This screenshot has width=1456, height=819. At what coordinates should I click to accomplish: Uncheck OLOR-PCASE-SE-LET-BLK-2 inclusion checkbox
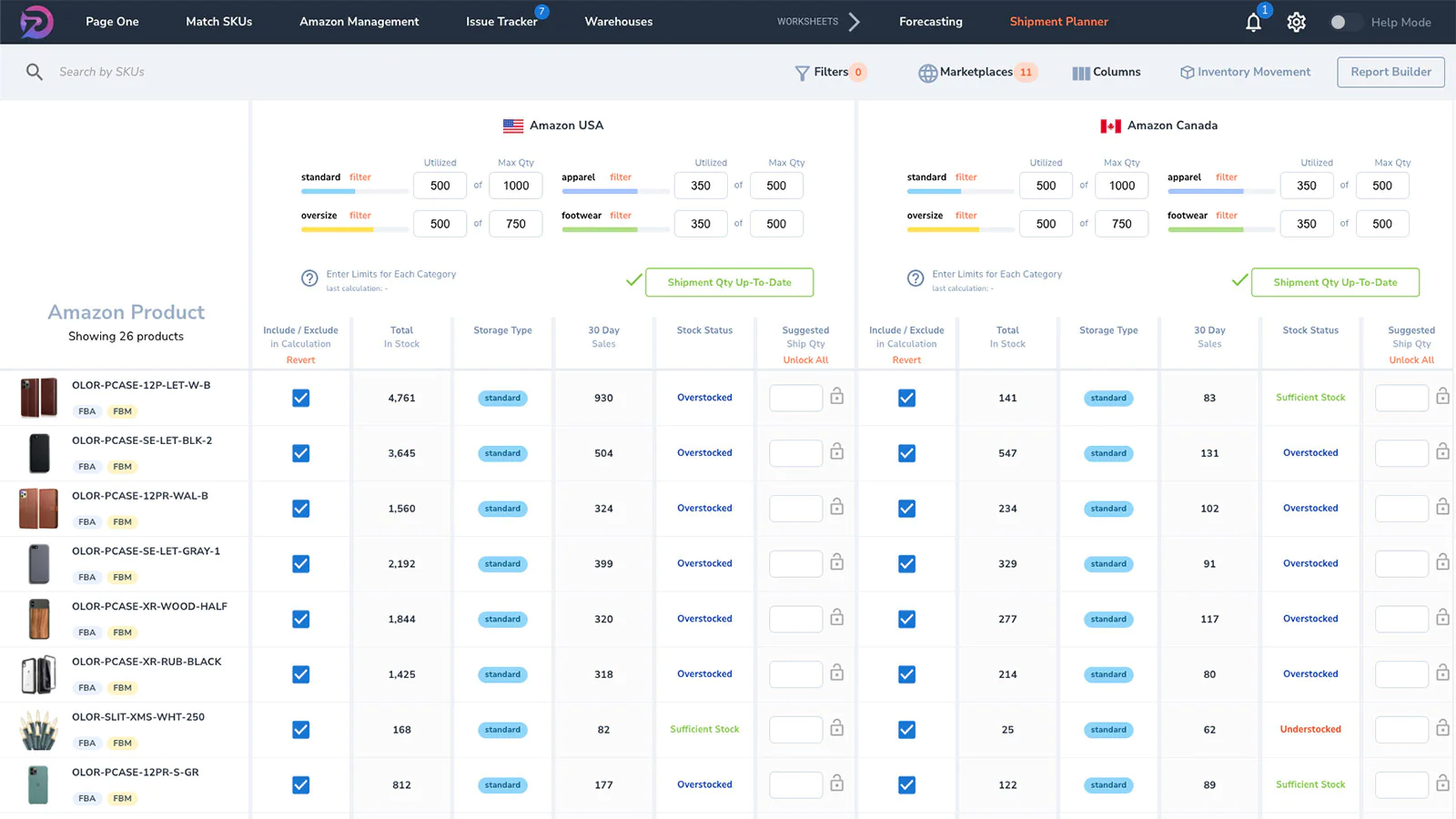coord(300,453)
